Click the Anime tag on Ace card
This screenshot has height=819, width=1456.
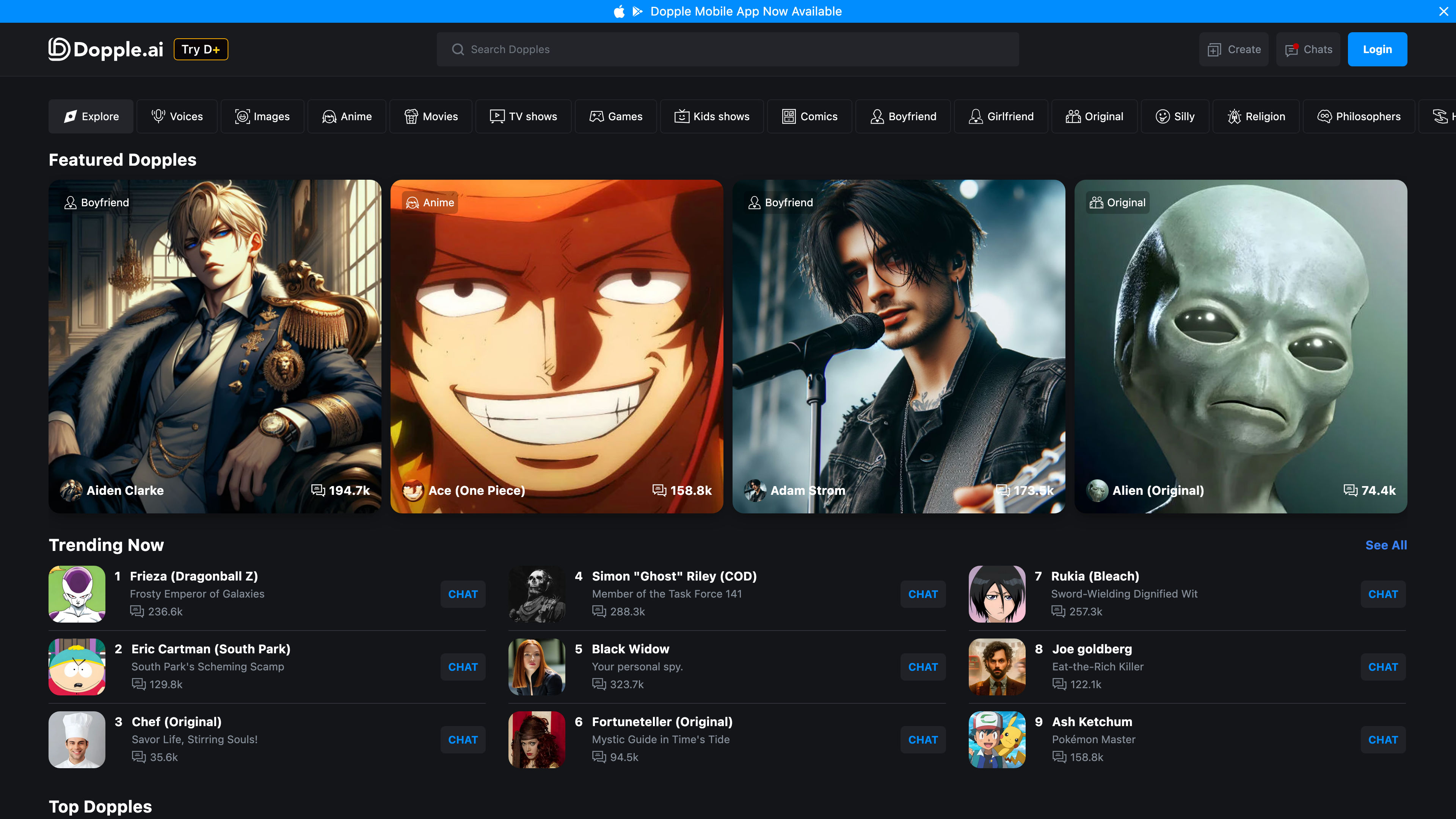[x=430, y=202]
